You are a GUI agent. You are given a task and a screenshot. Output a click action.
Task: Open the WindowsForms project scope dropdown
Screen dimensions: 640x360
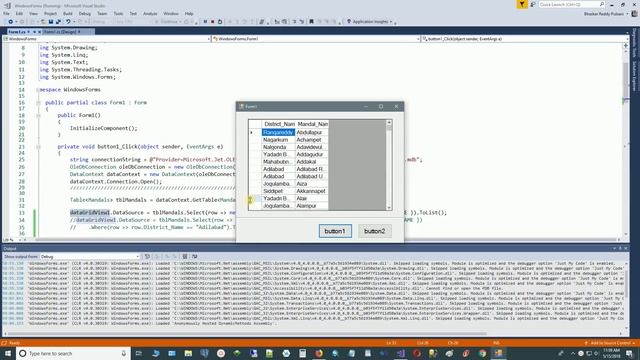coord(107,39)
